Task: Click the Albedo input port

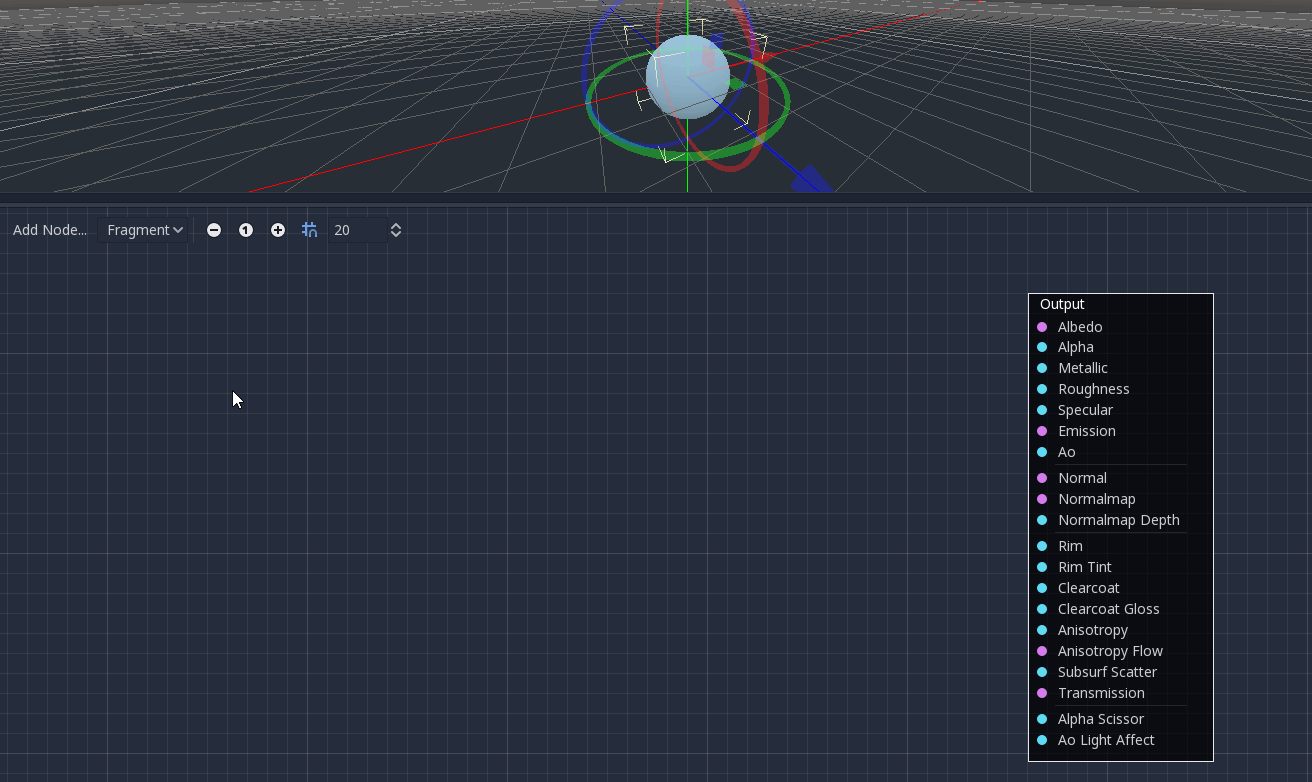Action: click(x=1042, y=327)
